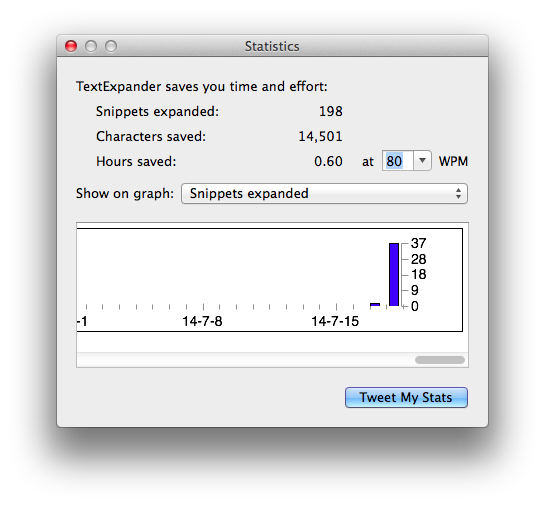Click the empty scrollbar track left of thumb
545x506 pixels.
point(246,360)
